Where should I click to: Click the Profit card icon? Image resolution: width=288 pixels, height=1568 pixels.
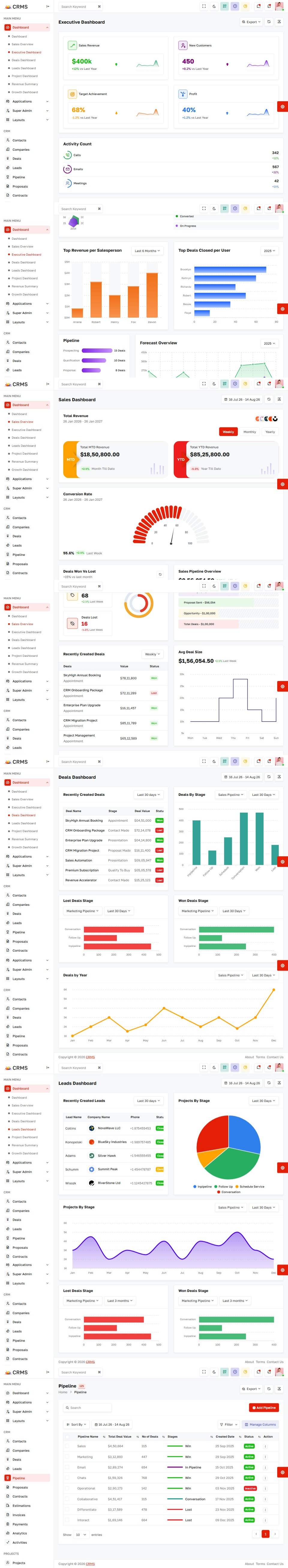[x=183, y=94]
